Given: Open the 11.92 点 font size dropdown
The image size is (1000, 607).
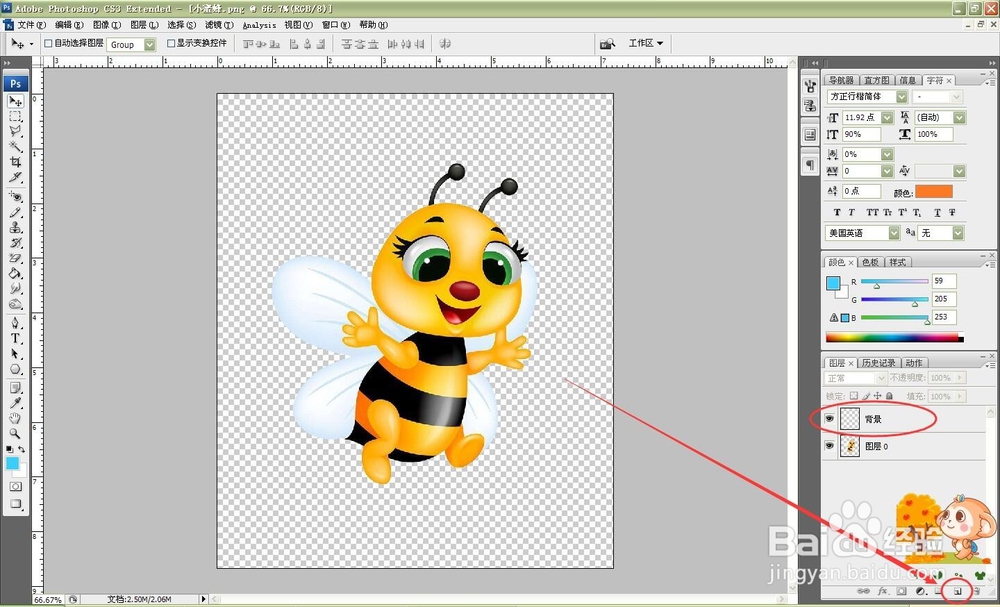Looking at the screenshot, I should coord(887,118).
